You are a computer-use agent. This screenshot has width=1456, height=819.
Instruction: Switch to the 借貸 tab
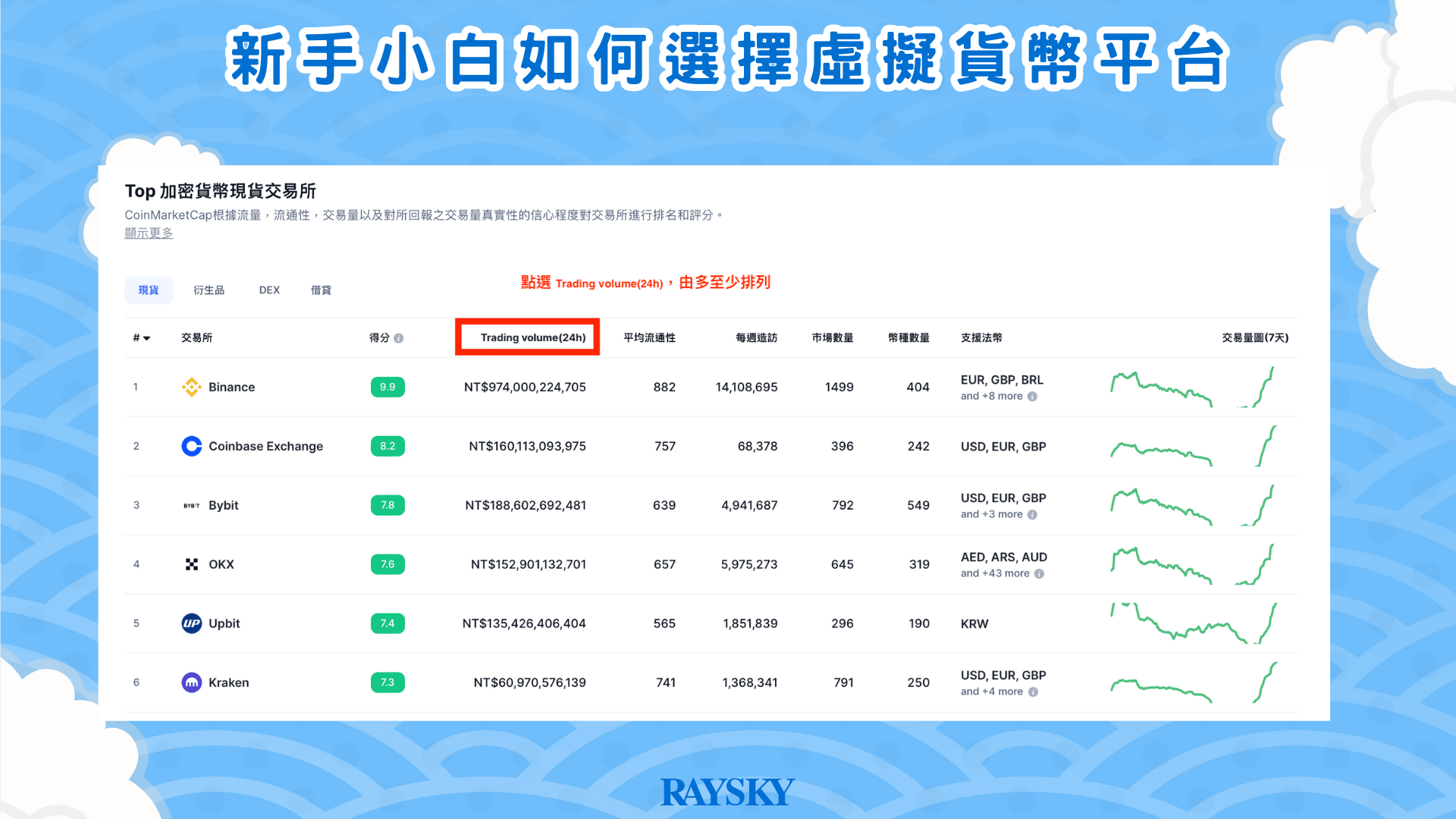tap(321, 290)
